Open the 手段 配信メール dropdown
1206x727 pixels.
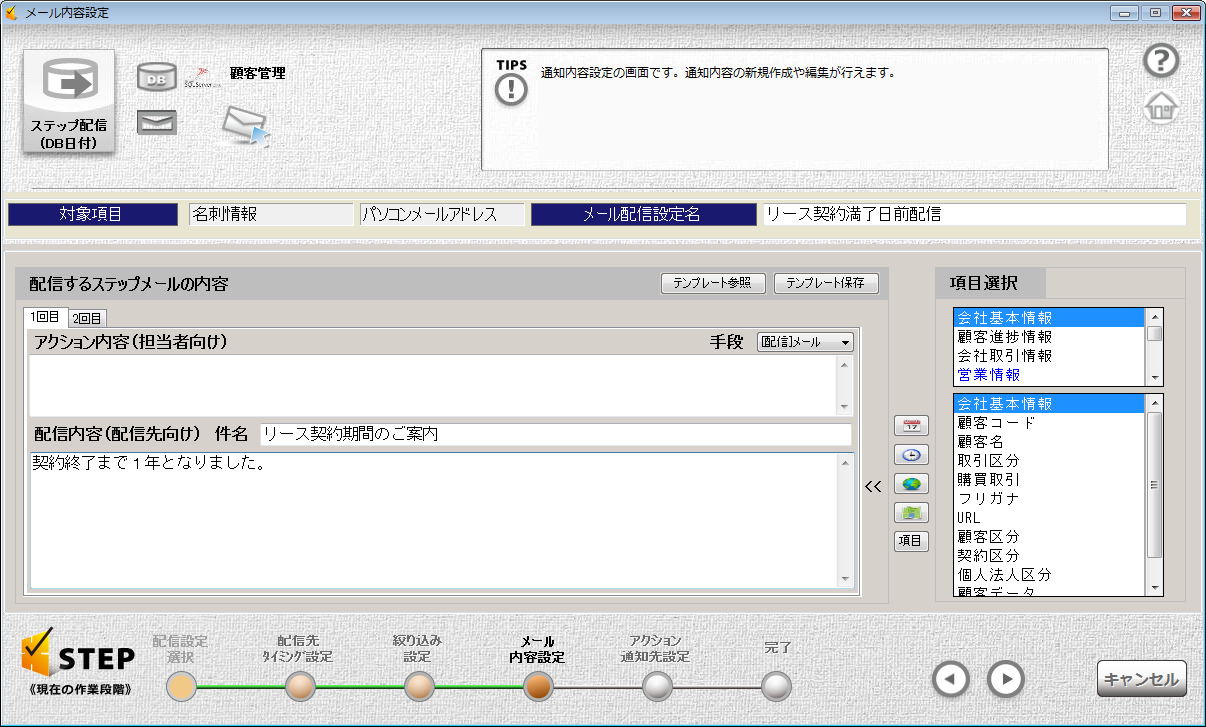(805, 342)
